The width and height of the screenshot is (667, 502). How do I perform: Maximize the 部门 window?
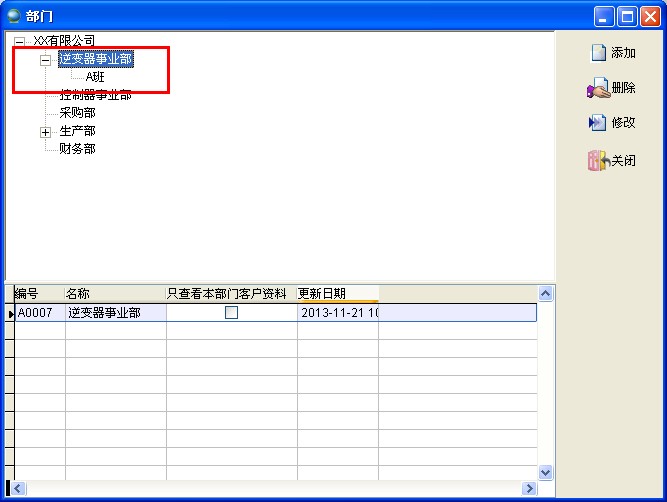(x=627, y=15)
